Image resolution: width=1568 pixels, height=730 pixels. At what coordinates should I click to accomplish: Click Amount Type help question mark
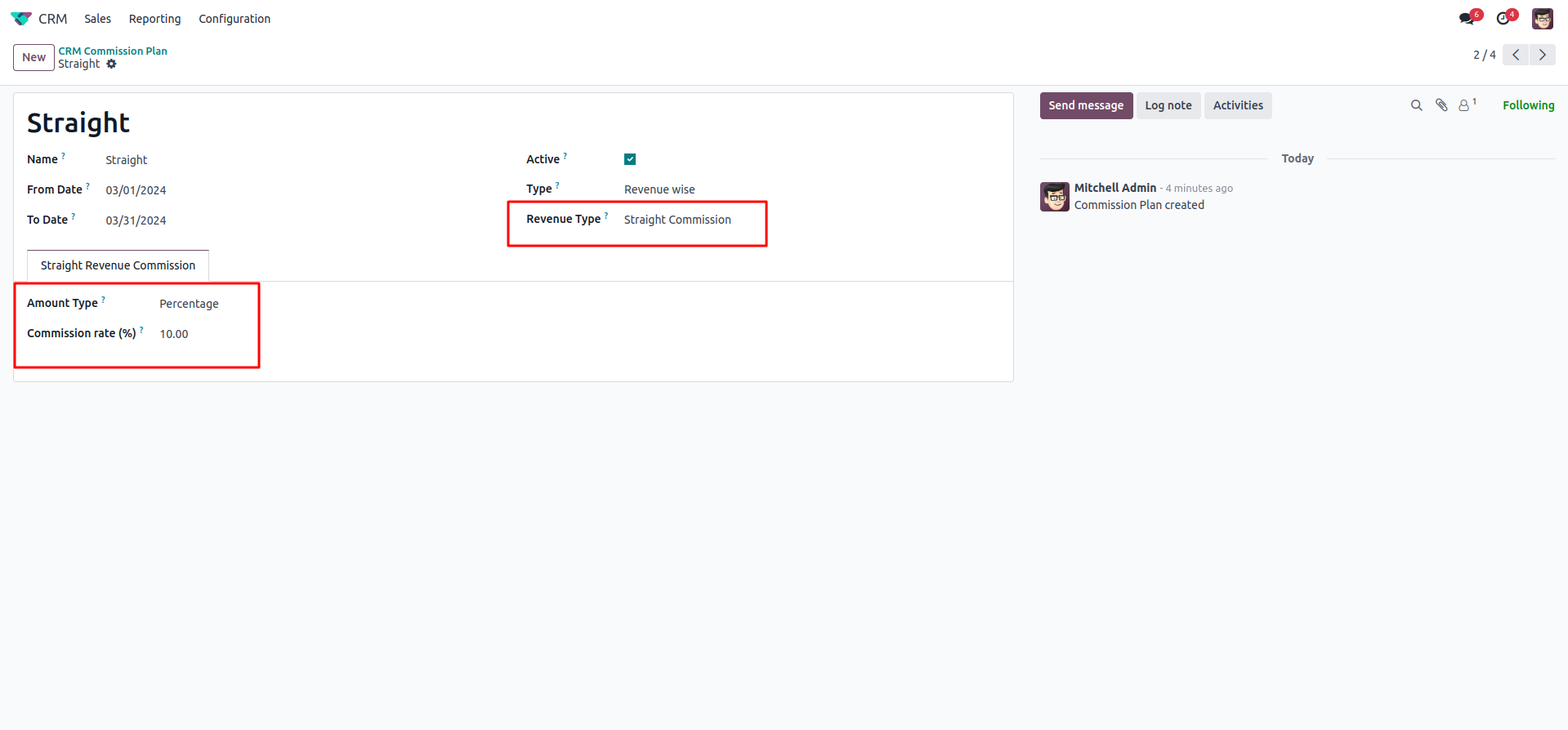click(x=103, y=299)
